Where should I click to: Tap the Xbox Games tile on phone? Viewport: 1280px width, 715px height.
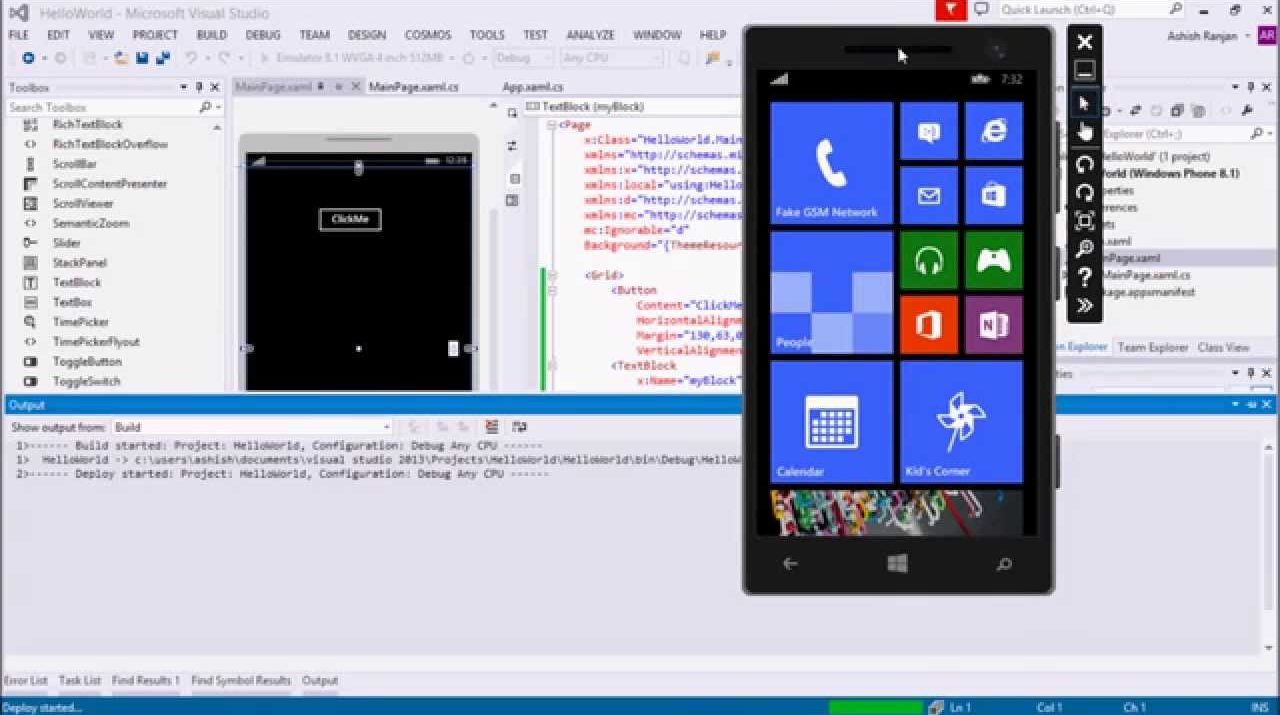(x=993, y=260)
